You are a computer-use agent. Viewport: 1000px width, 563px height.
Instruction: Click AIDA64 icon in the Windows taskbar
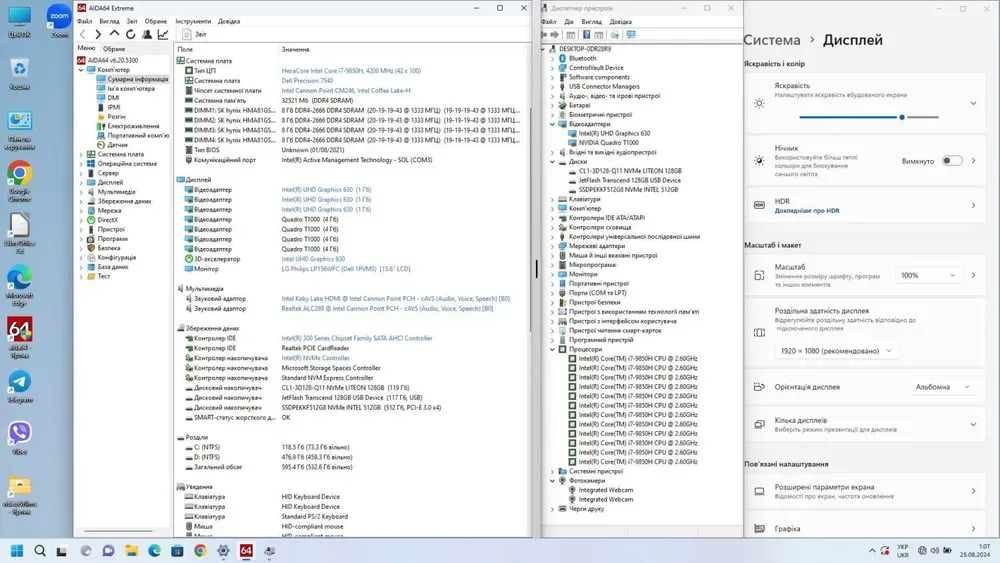click(246, 551)
